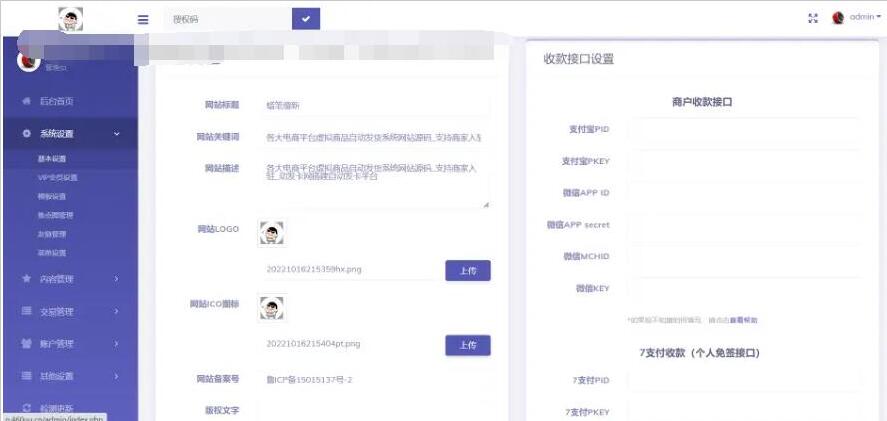Focus the 微信APP ID input field
The width and height of the screenshot is (887, 421).
coord(745,193)
